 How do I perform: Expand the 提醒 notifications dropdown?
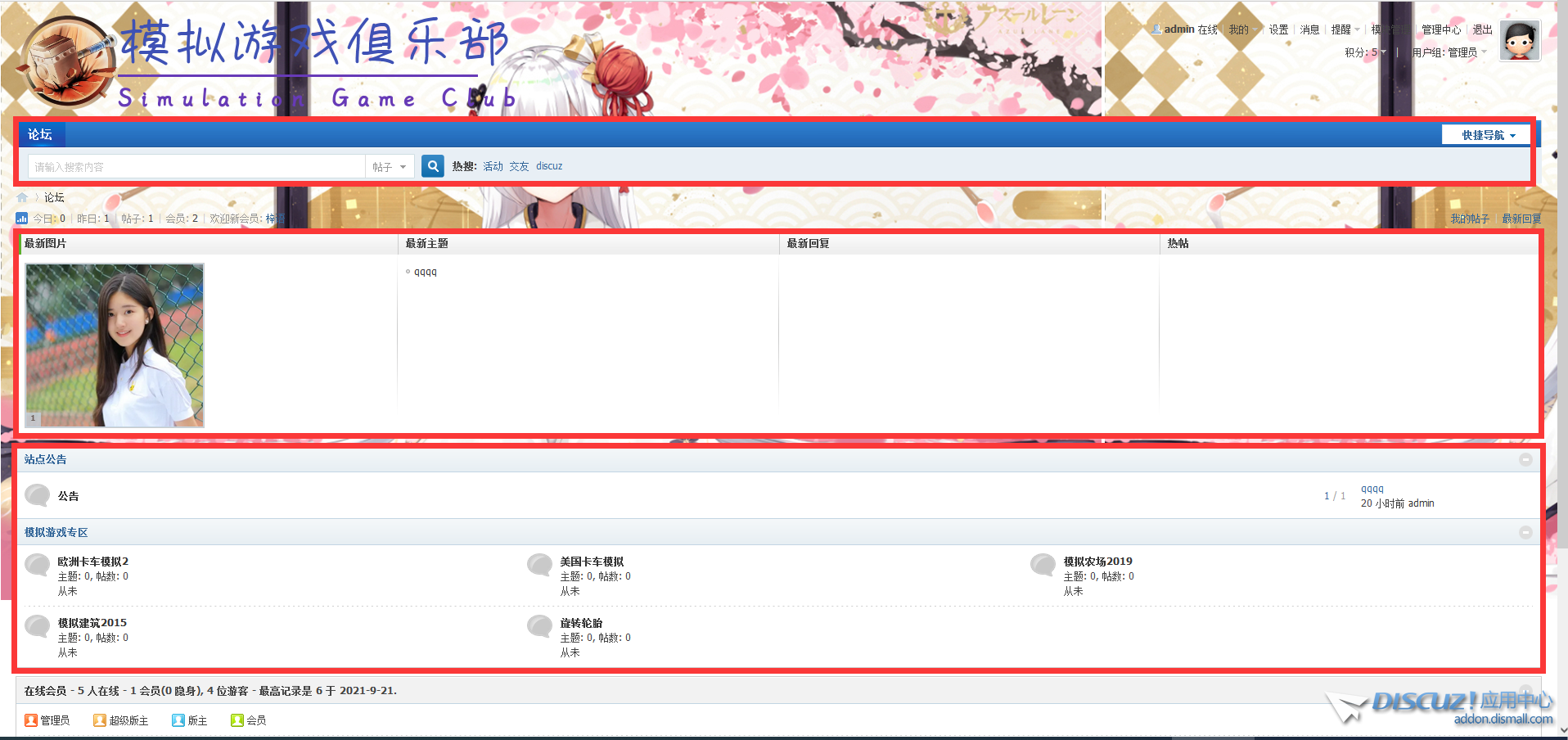[1344, 29]
